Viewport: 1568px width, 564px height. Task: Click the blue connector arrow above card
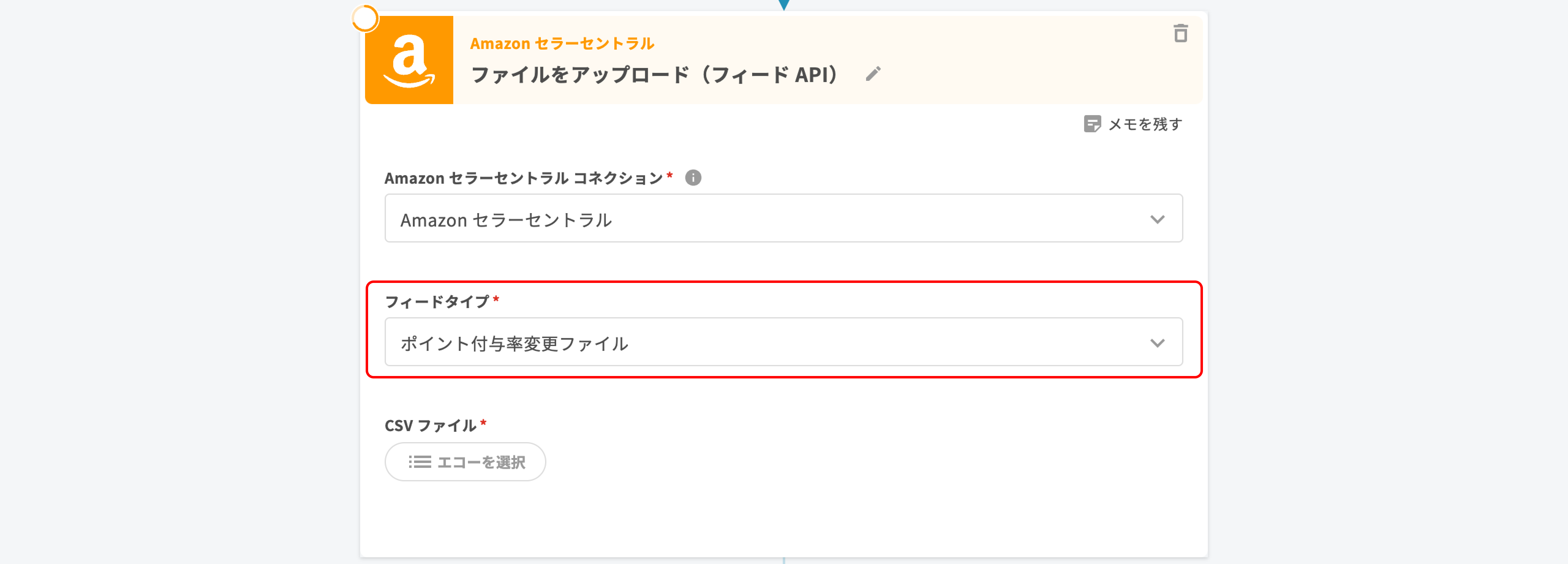coord(784,5)
